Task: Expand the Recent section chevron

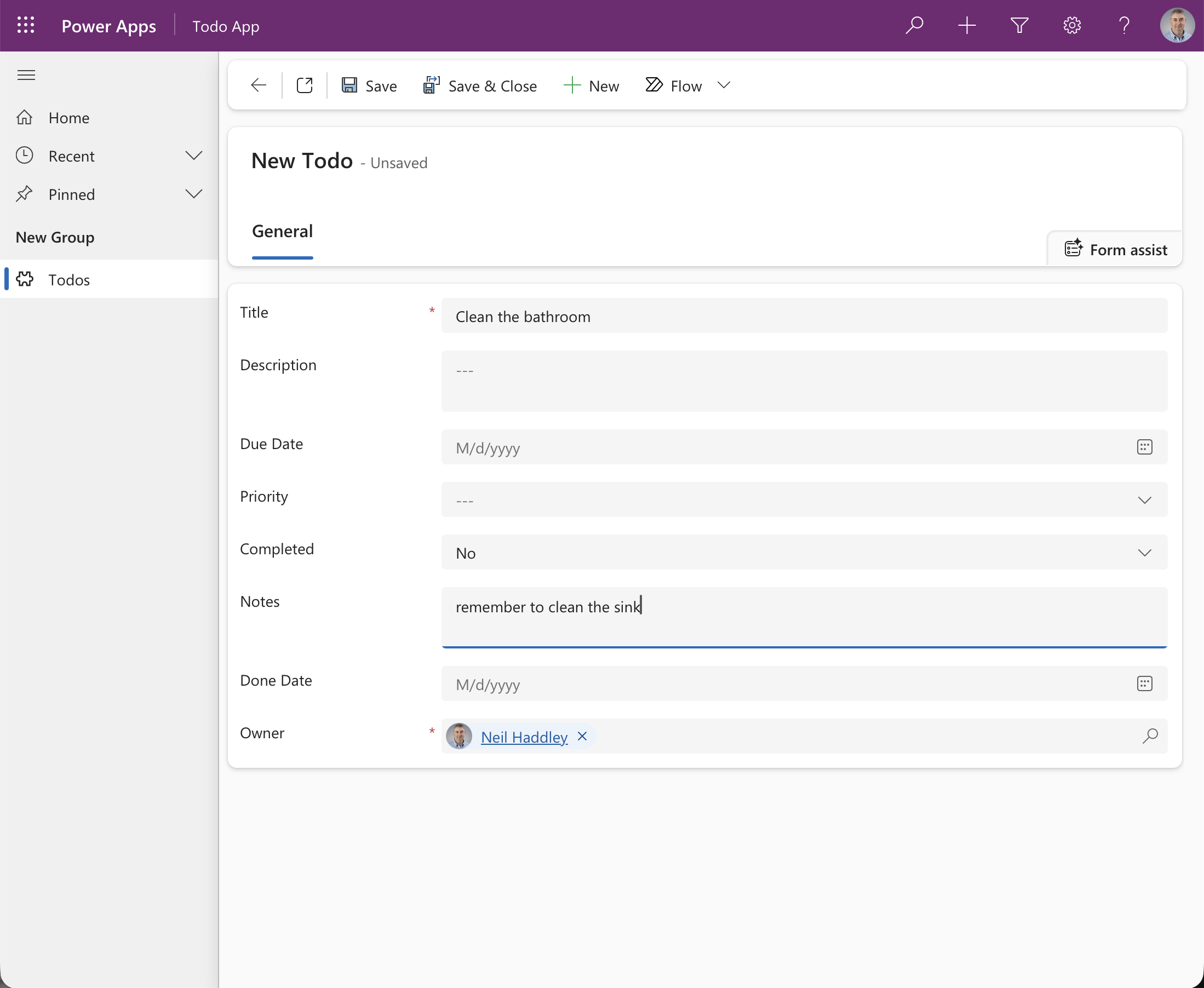Action: point(193,156)
